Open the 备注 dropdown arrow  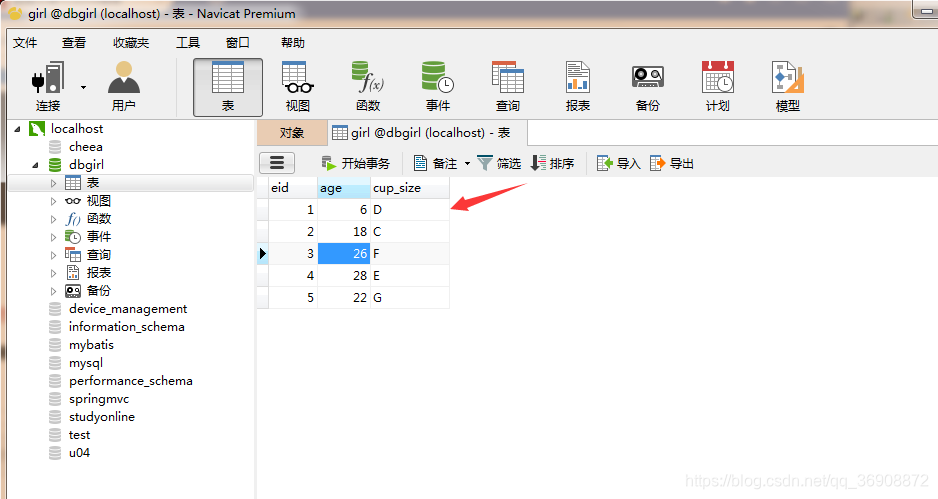[x=467, y=163]
